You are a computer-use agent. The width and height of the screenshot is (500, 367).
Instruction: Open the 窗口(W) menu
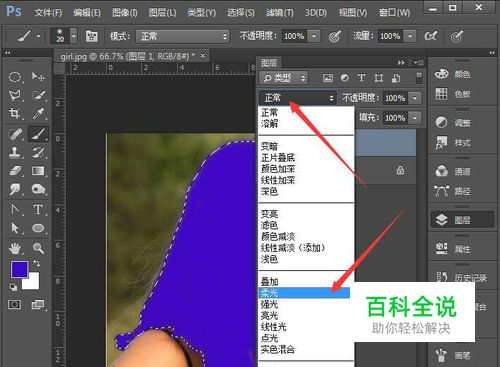coord(395,13)
